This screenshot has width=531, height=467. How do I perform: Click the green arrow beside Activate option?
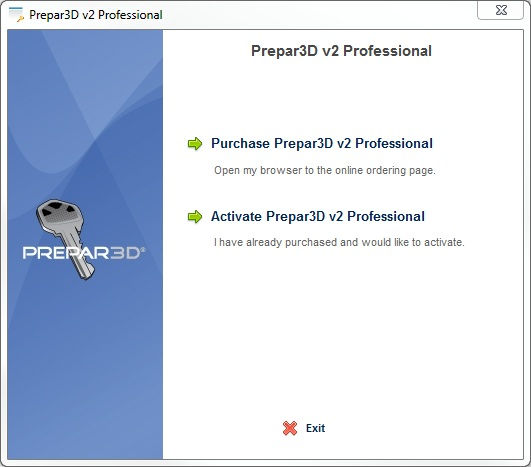[x=195, y=217]
